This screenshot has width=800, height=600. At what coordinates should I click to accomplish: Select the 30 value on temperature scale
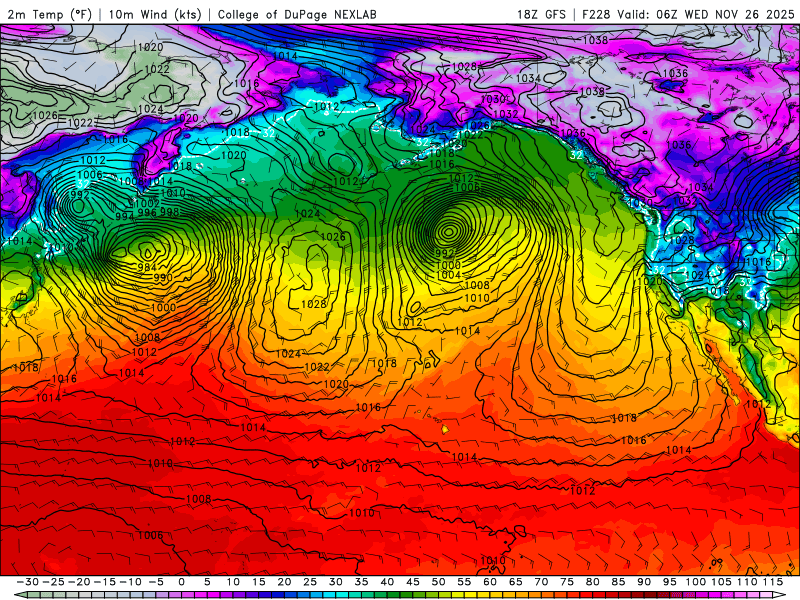click(335, 582)
